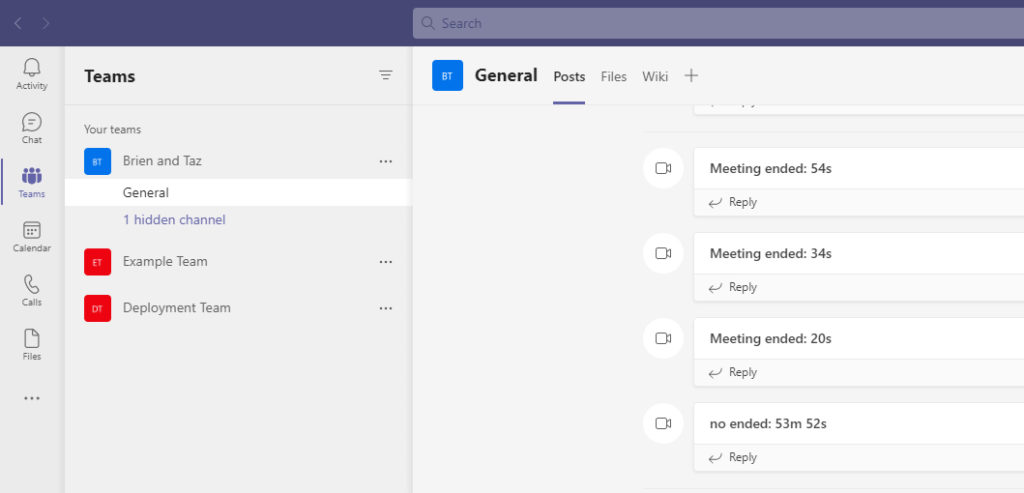Show more apps via ellipsis in sidebar
1024x493 pixels.
31,398
